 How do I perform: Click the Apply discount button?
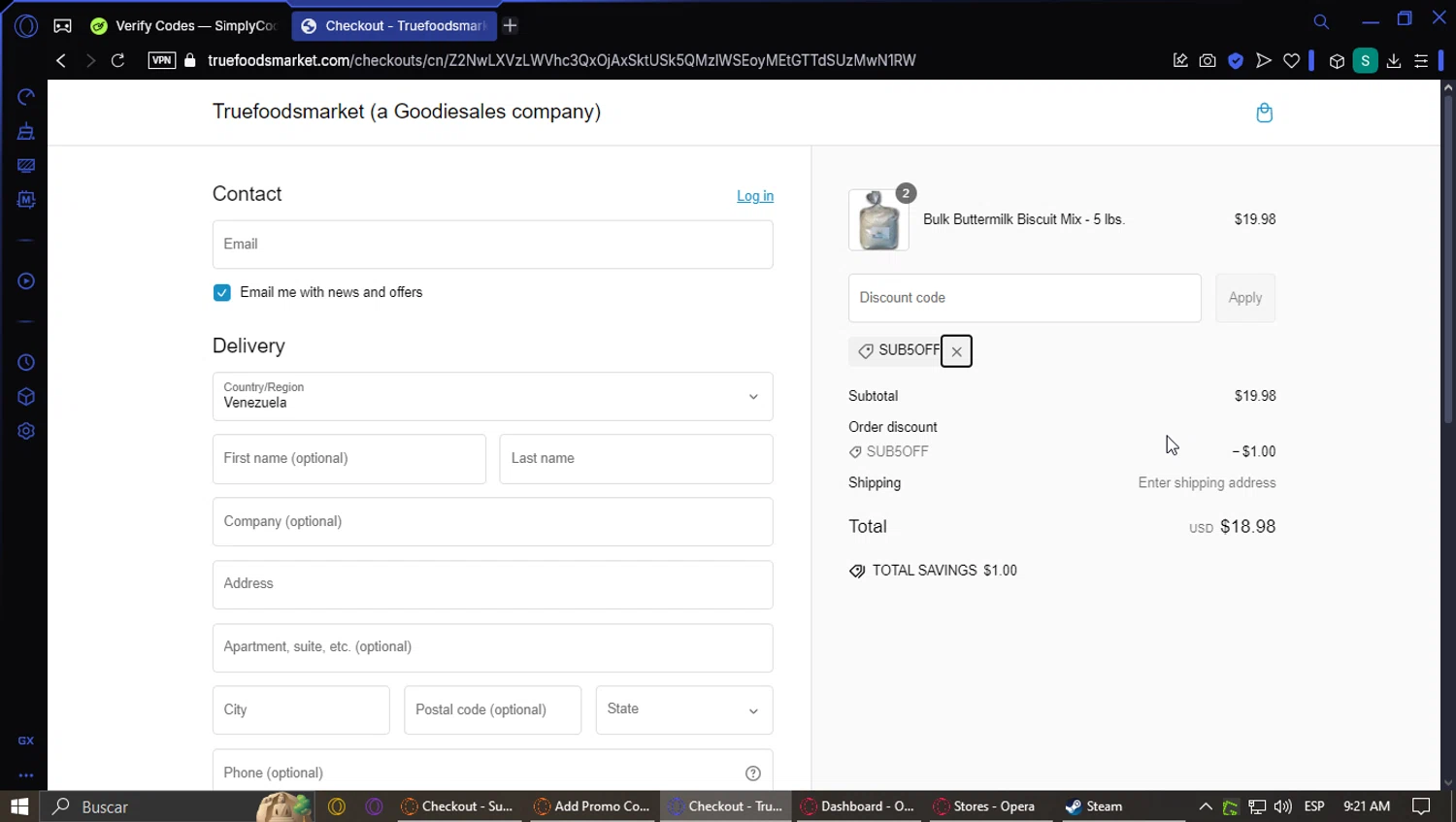[x=1245, y=298]
